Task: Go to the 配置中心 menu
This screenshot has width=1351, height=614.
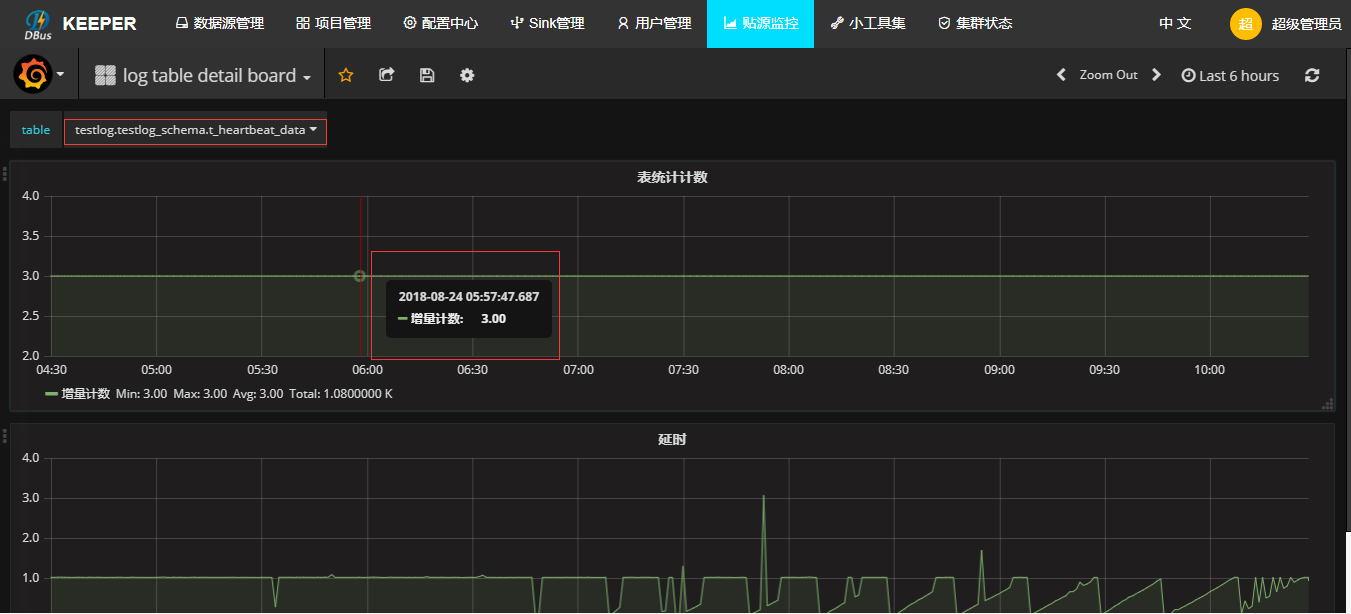Action: click(441, 23)
